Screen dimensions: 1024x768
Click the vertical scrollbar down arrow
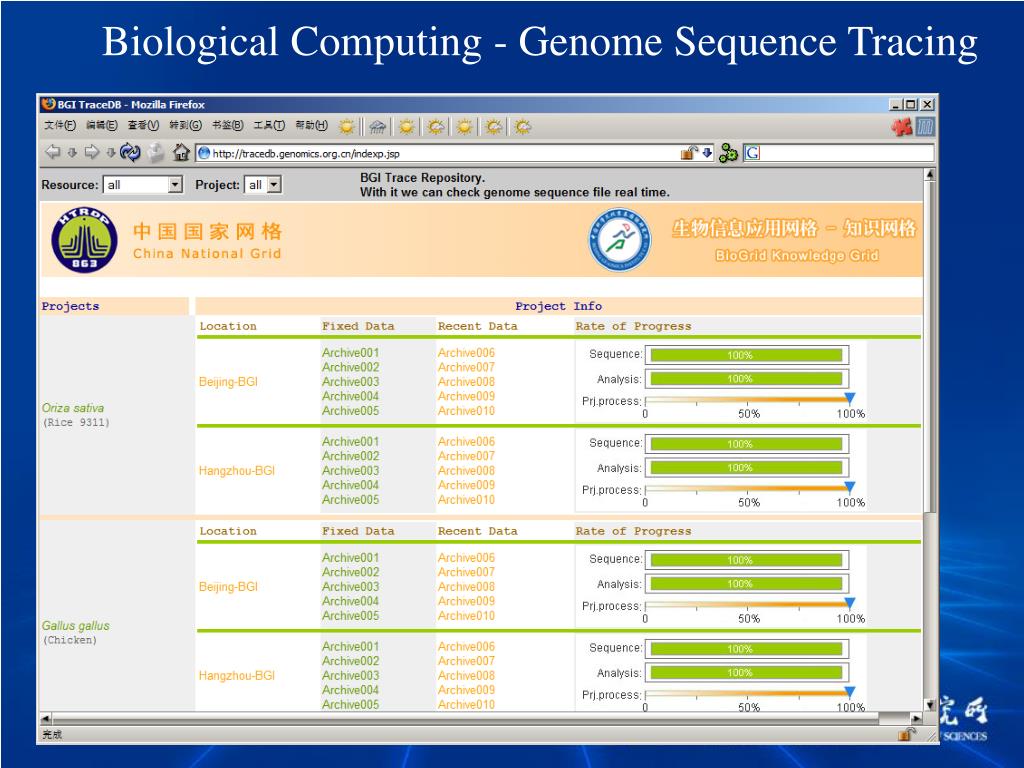(929, 705)
